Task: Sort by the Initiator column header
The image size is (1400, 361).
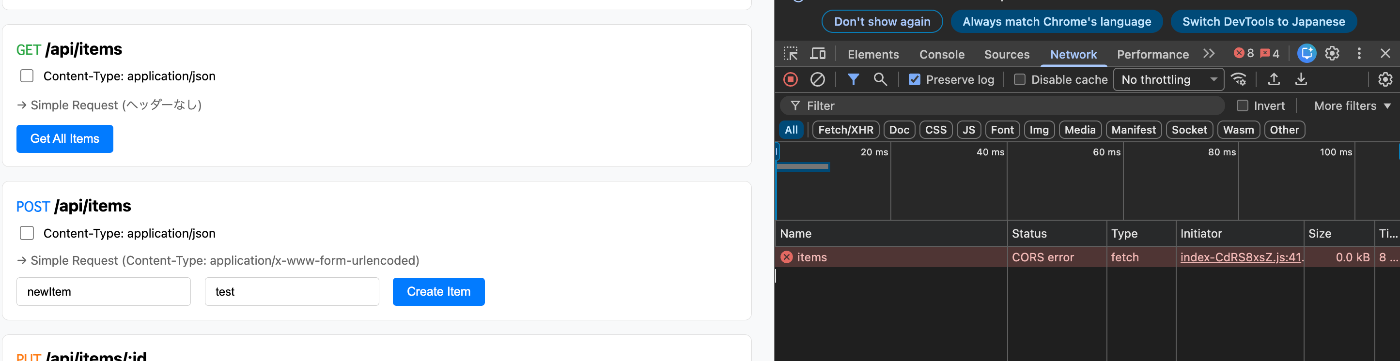Action: pos(1239,234)
